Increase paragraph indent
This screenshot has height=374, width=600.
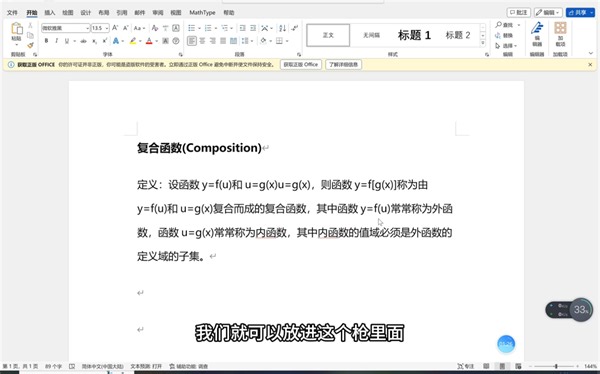coord(253,28)
